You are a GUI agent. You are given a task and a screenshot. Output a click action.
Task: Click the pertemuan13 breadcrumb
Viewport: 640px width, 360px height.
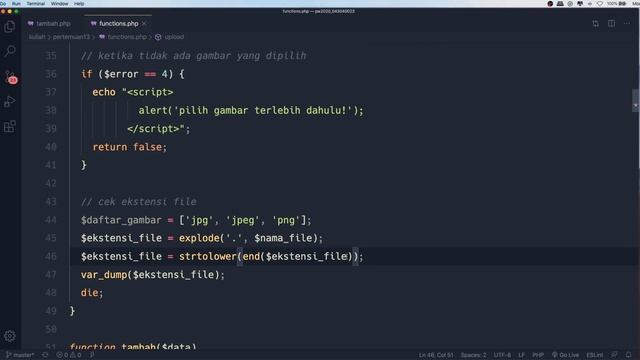pos(71,37)
